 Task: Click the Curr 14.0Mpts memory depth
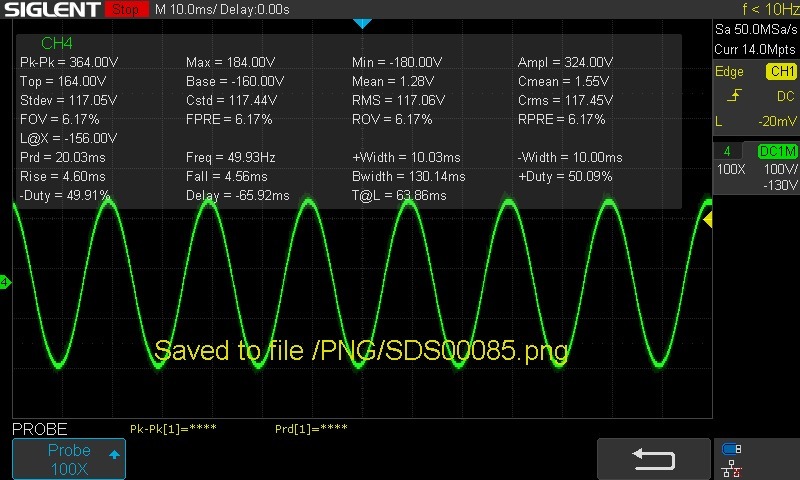point(755,49)
